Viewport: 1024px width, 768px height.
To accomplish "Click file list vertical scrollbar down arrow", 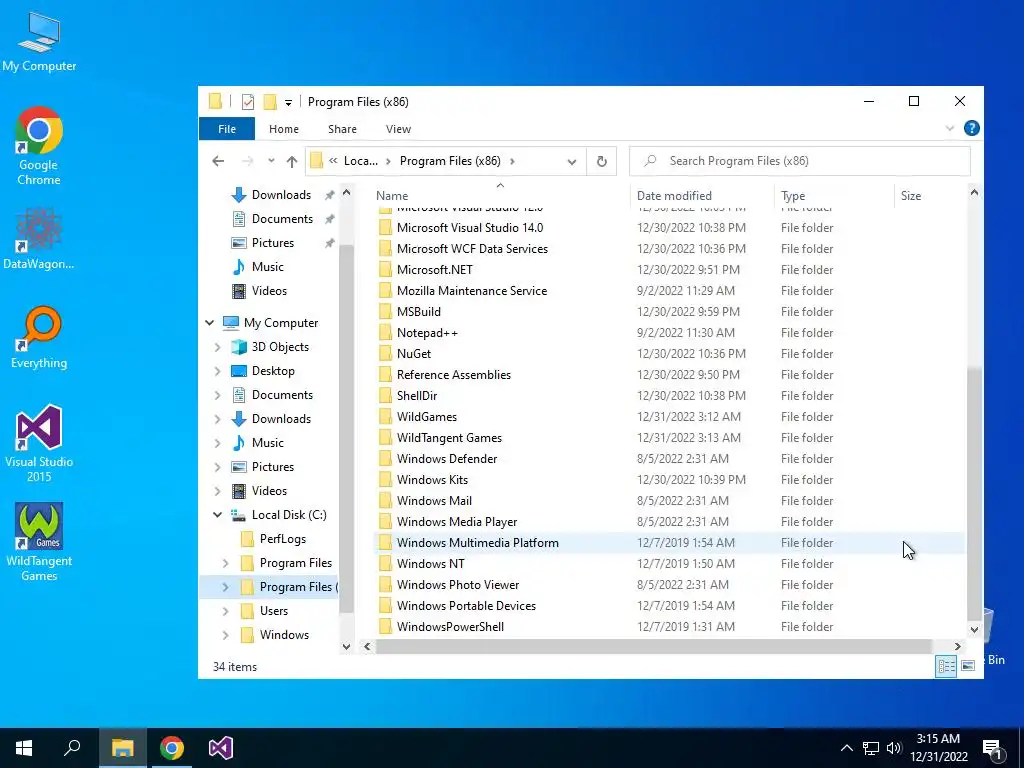I will (x=974, y=630).
